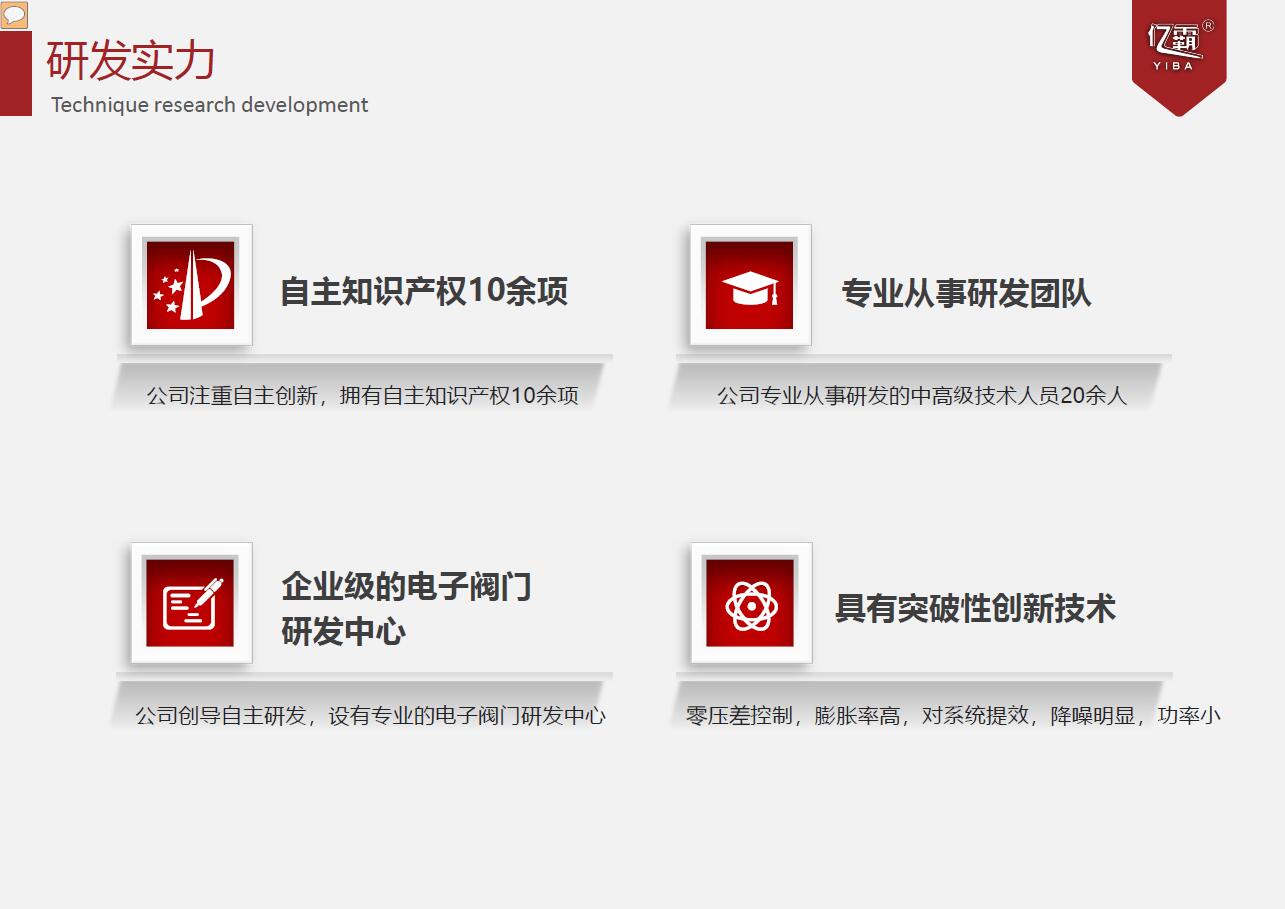Click the description 公司创导自主研发
This screenshot has height=909, width=1285.
370,716
